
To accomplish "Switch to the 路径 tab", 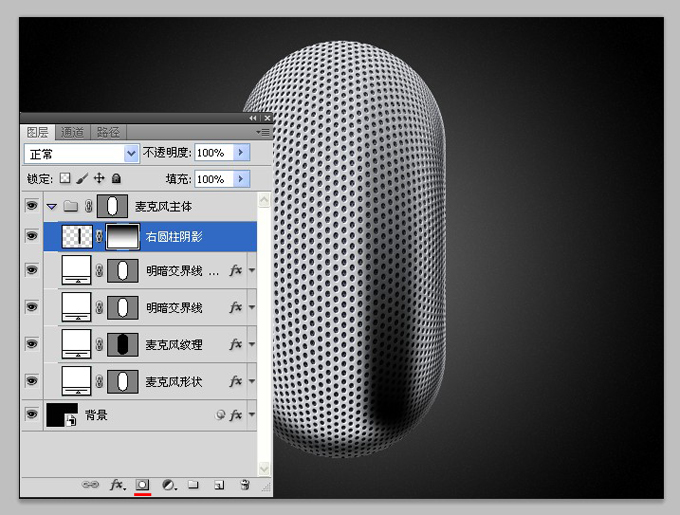I will point(108,132).
